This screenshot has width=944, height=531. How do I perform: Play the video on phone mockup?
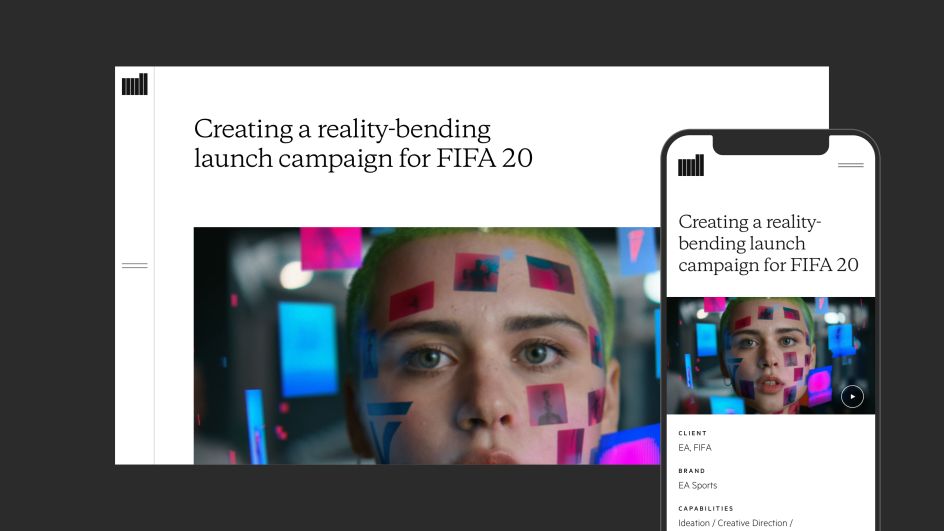coord(852,397)
